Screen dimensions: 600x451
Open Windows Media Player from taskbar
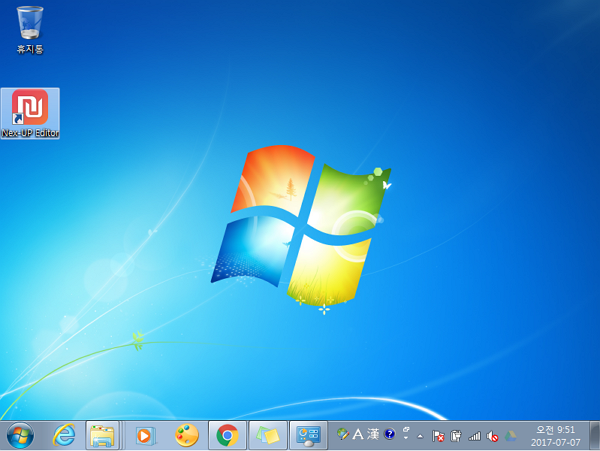(145, 435)
